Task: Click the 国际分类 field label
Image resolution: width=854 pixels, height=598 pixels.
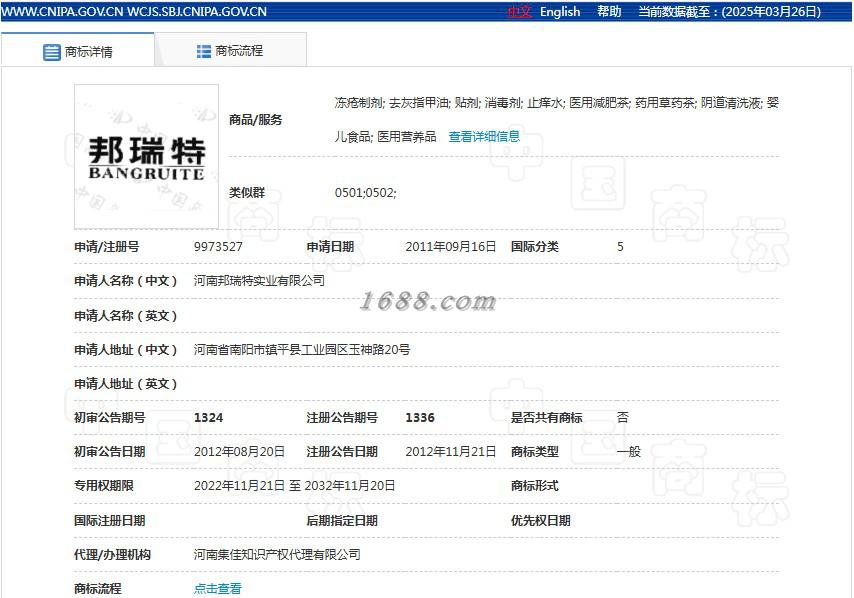Action: pyautogui.click(x=535, y=247)
